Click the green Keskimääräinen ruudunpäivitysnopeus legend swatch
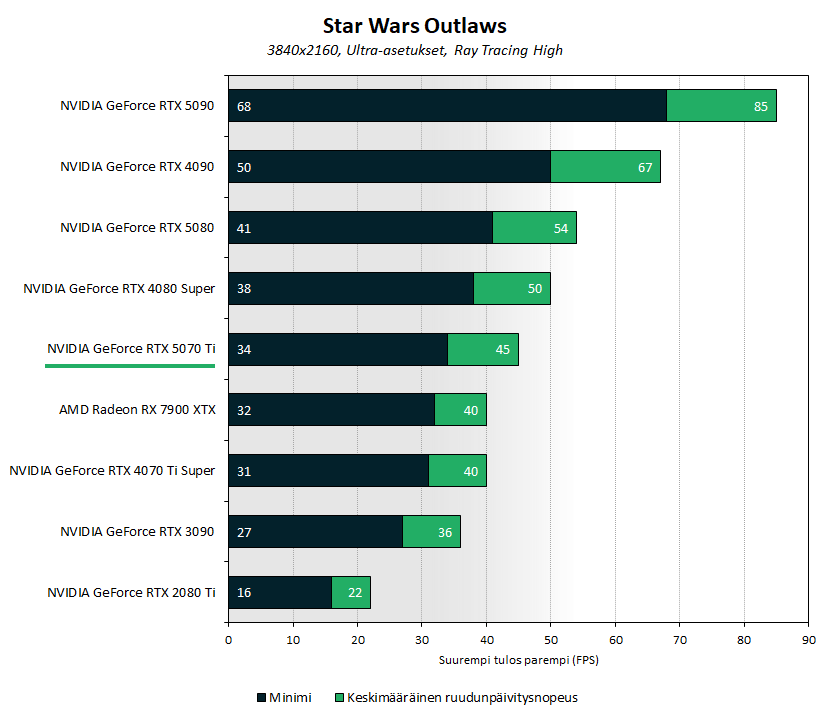 pos(339,697)
